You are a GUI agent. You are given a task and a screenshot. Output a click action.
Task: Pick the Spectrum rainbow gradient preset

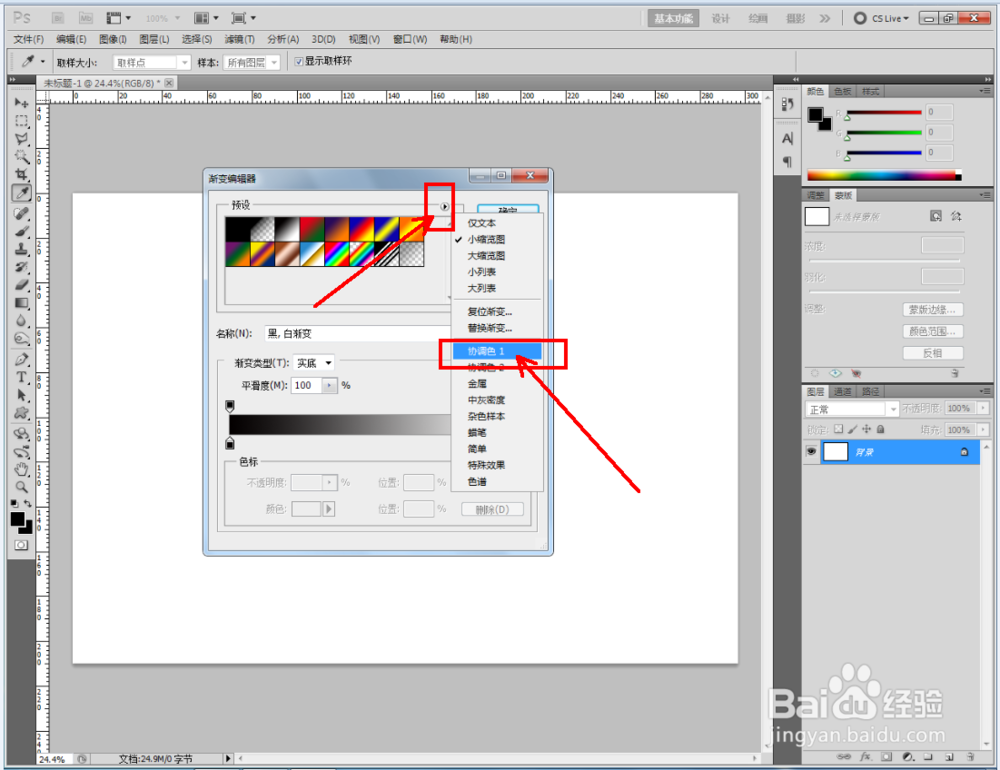point(337,254)
